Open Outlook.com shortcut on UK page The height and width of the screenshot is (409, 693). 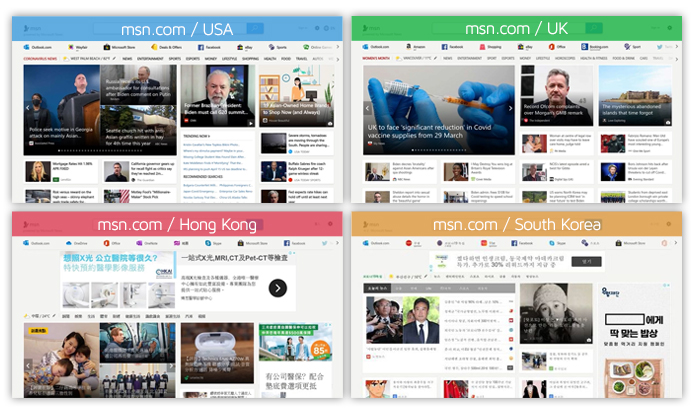[x=376, y=46]
